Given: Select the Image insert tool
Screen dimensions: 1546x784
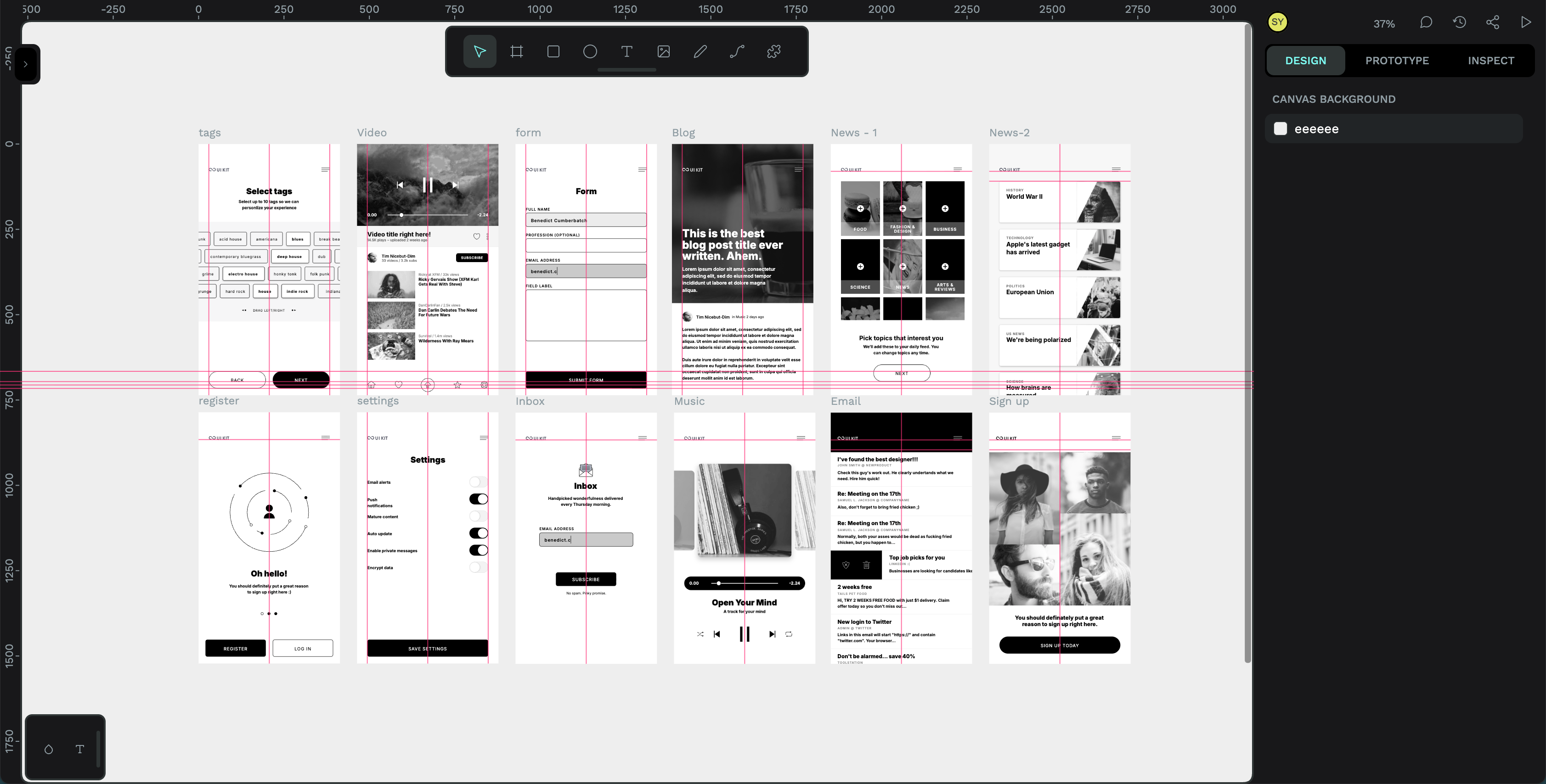Looking at the screenshot, I should click(663, 51).
